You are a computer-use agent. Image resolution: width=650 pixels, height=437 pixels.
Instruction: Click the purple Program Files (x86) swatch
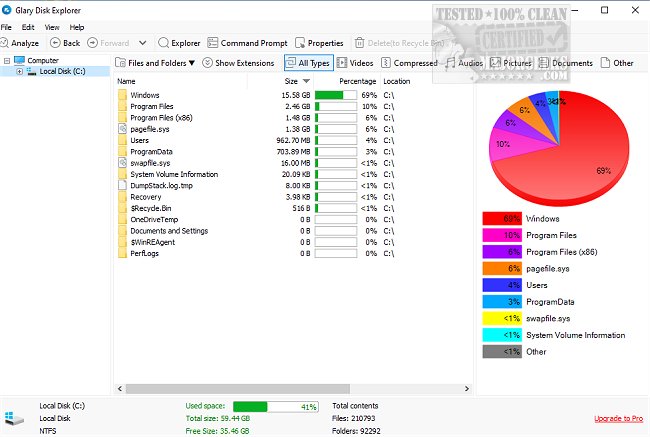click(x=502, y=252)
